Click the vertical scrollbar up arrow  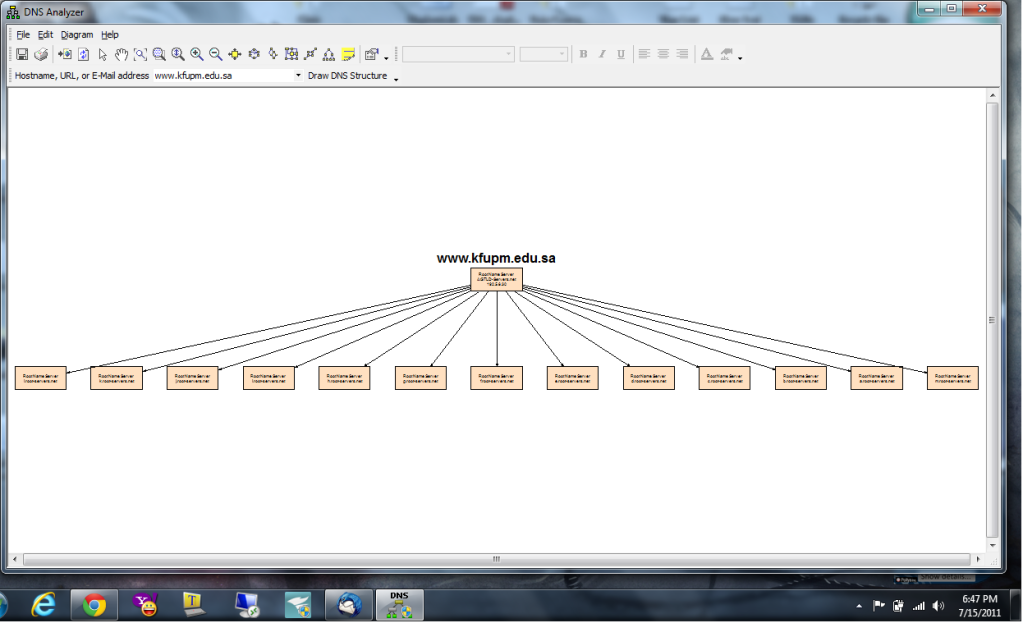[992, 95]
